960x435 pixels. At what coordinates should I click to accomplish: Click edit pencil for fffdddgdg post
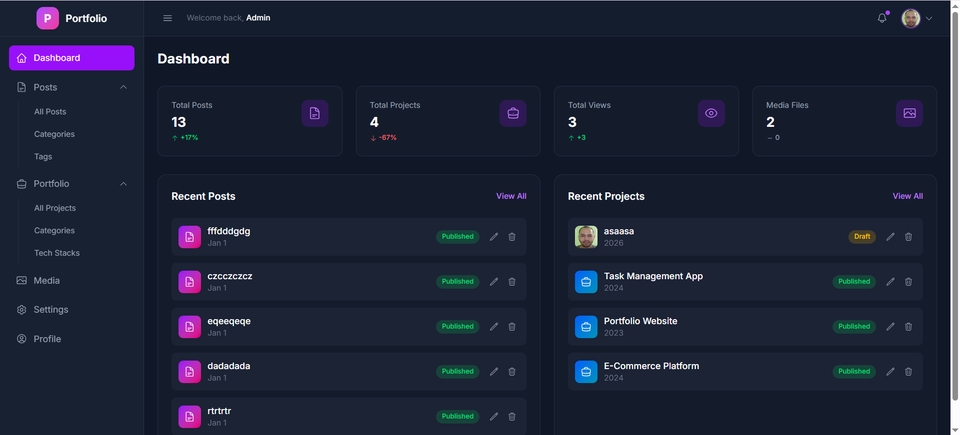click(x=493, y=237)
